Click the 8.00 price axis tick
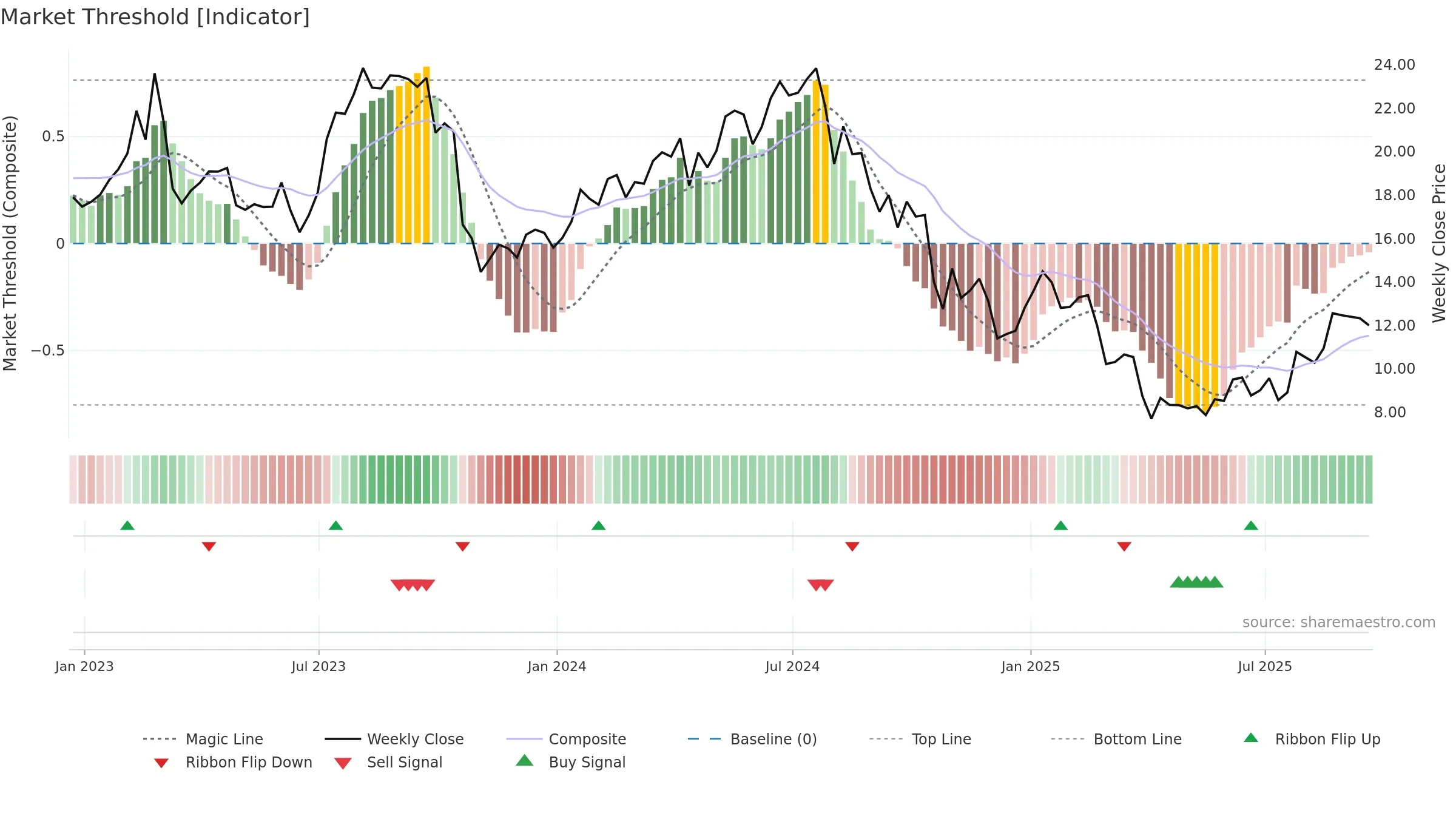Screen dimensions: 1456x819 coord(1389,412)
